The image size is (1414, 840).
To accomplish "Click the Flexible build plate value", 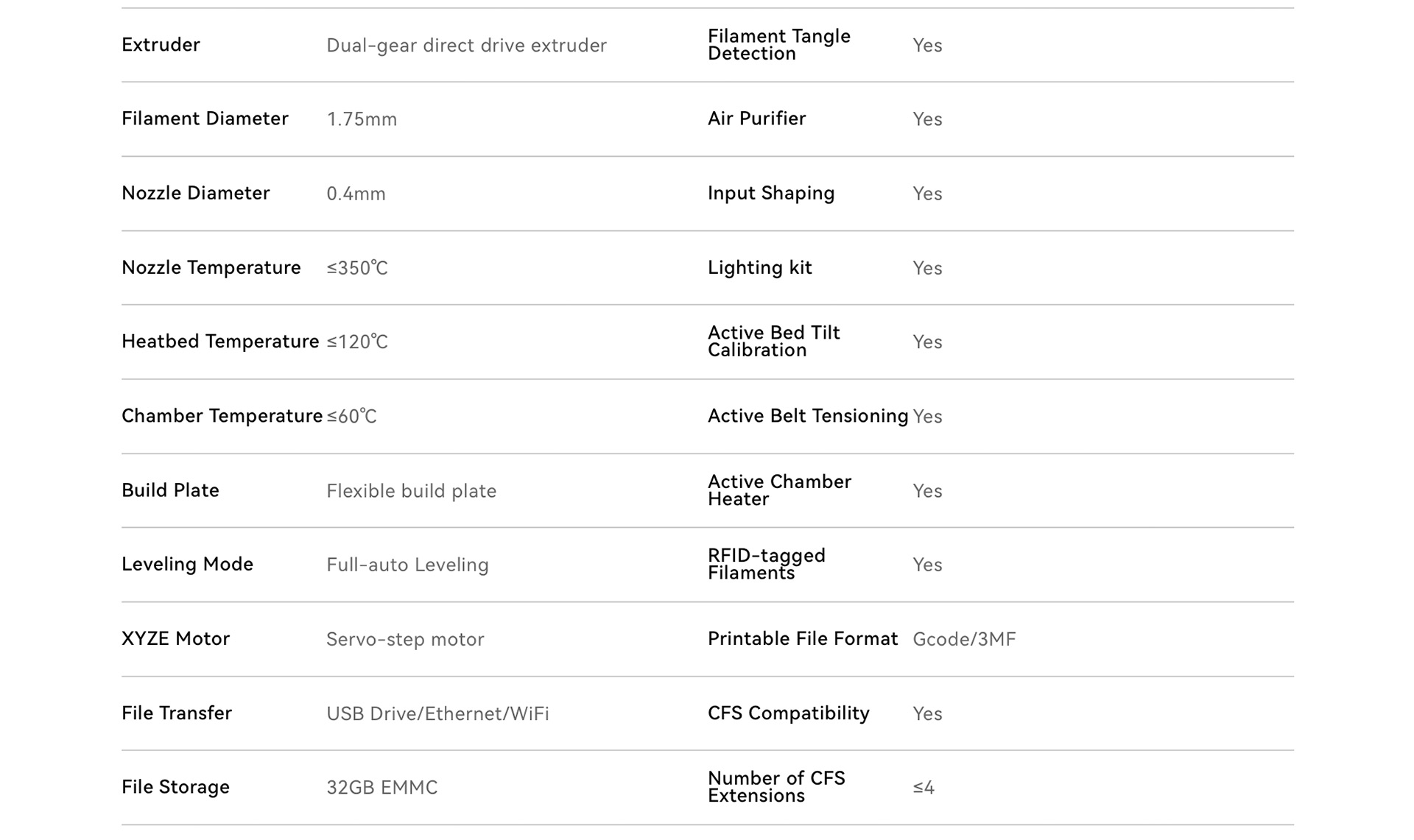I will click(x=411, y=491).
